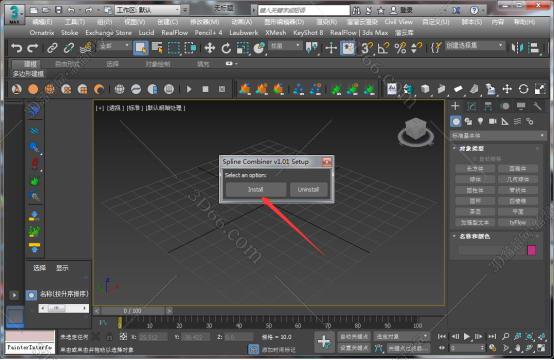Click the tyFlow object type button

518,222
